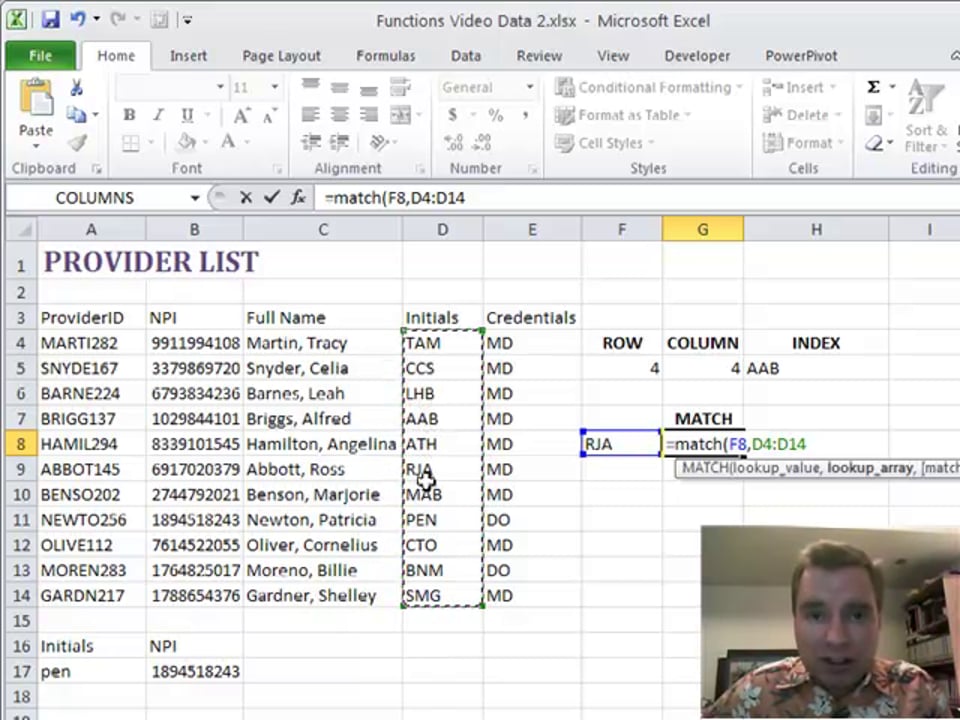960x720 pixels.
Task: Click the Undo icon in Quick Access Toolbar
Action: click(x=78, y=20)
